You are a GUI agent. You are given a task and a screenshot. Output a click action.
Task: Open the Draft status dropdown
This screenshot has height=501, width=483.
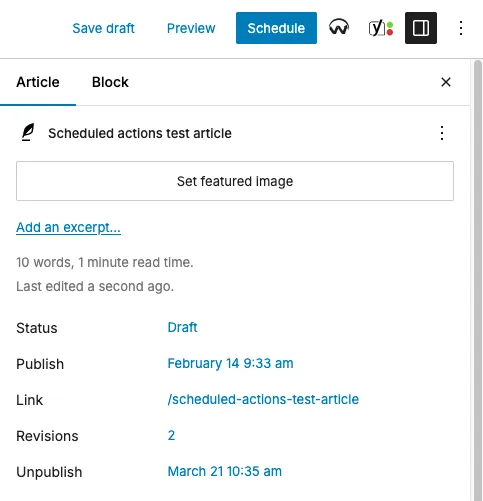(182, 327)
